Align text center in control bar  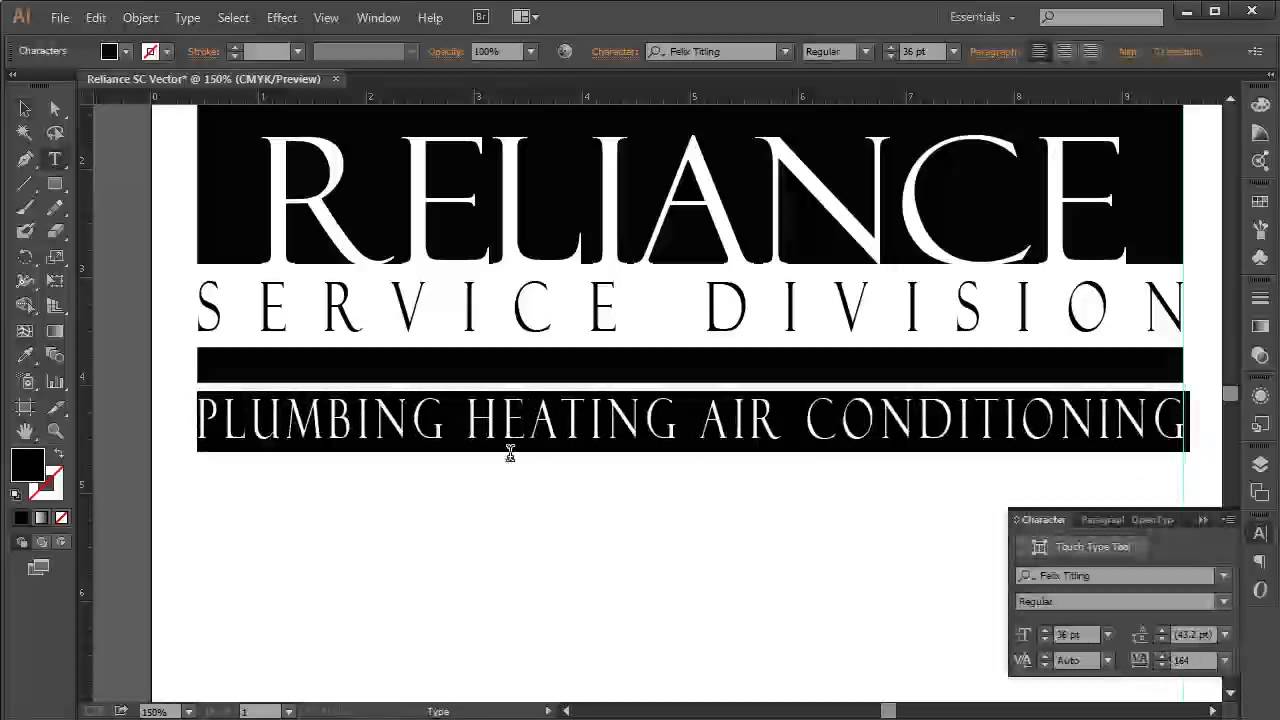(x=1065, y=52)
